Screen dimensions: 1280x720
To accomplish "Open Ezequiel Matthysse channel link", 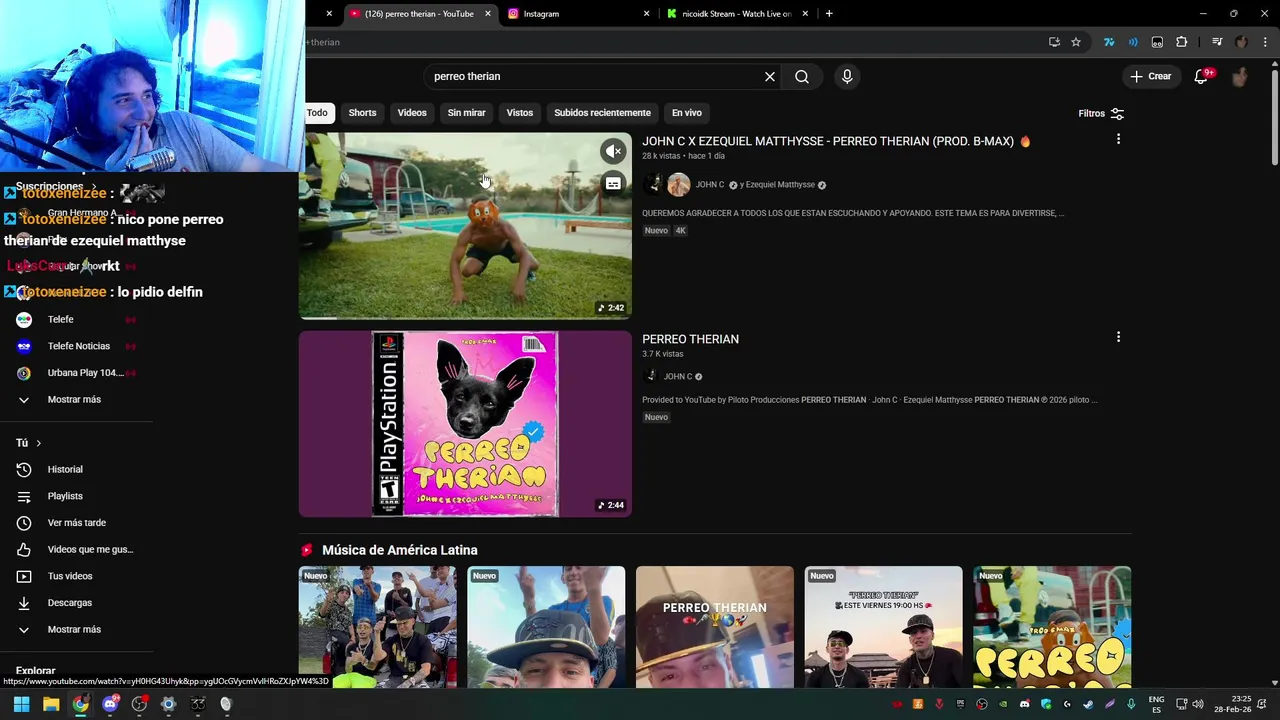I will click(781, 185).
